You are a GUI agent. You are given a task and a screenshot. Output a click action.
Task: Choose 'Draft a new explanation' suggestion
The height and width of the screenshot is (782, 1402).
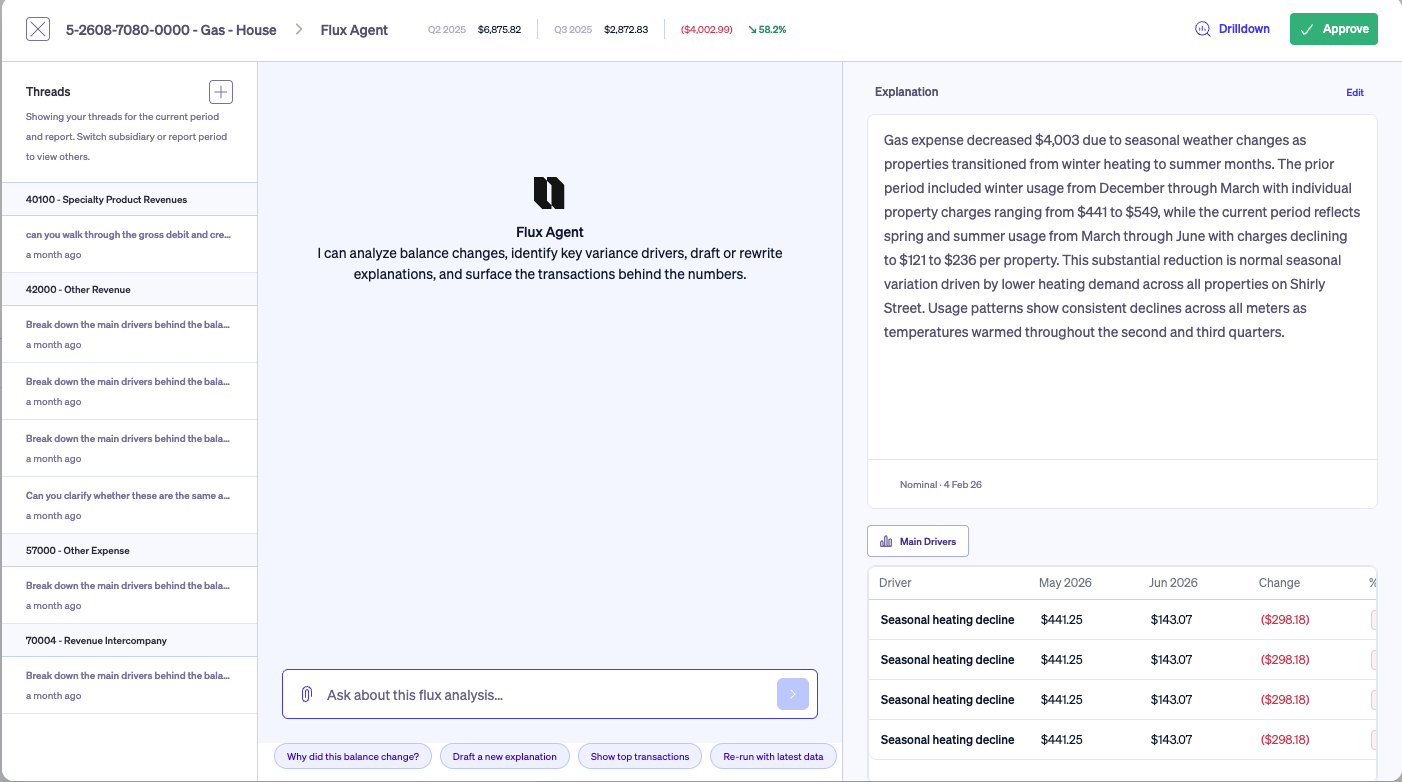(505, 757)
